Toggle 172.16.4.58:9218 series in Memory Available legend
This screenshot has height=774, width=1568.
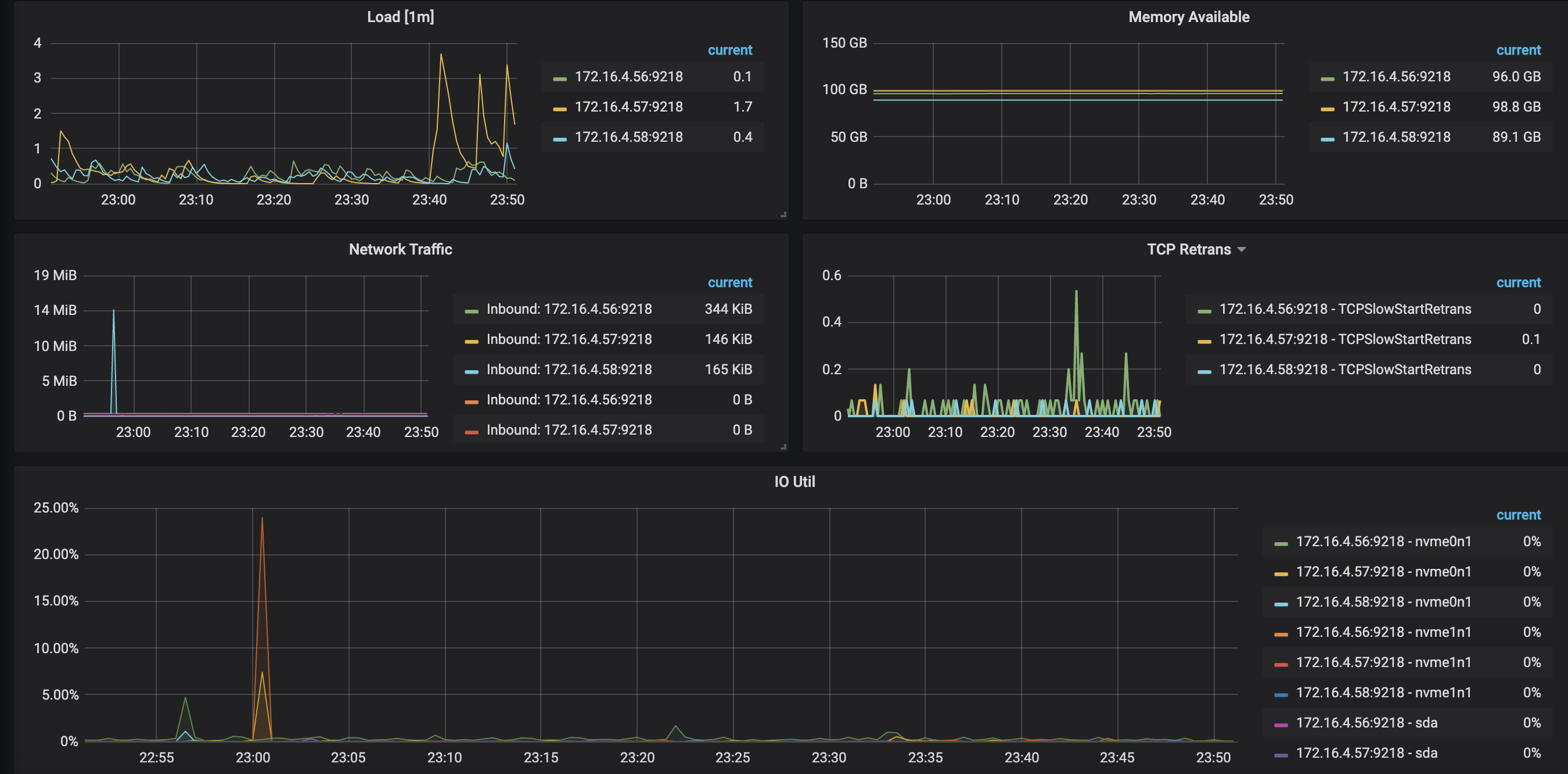point(1396,138)
